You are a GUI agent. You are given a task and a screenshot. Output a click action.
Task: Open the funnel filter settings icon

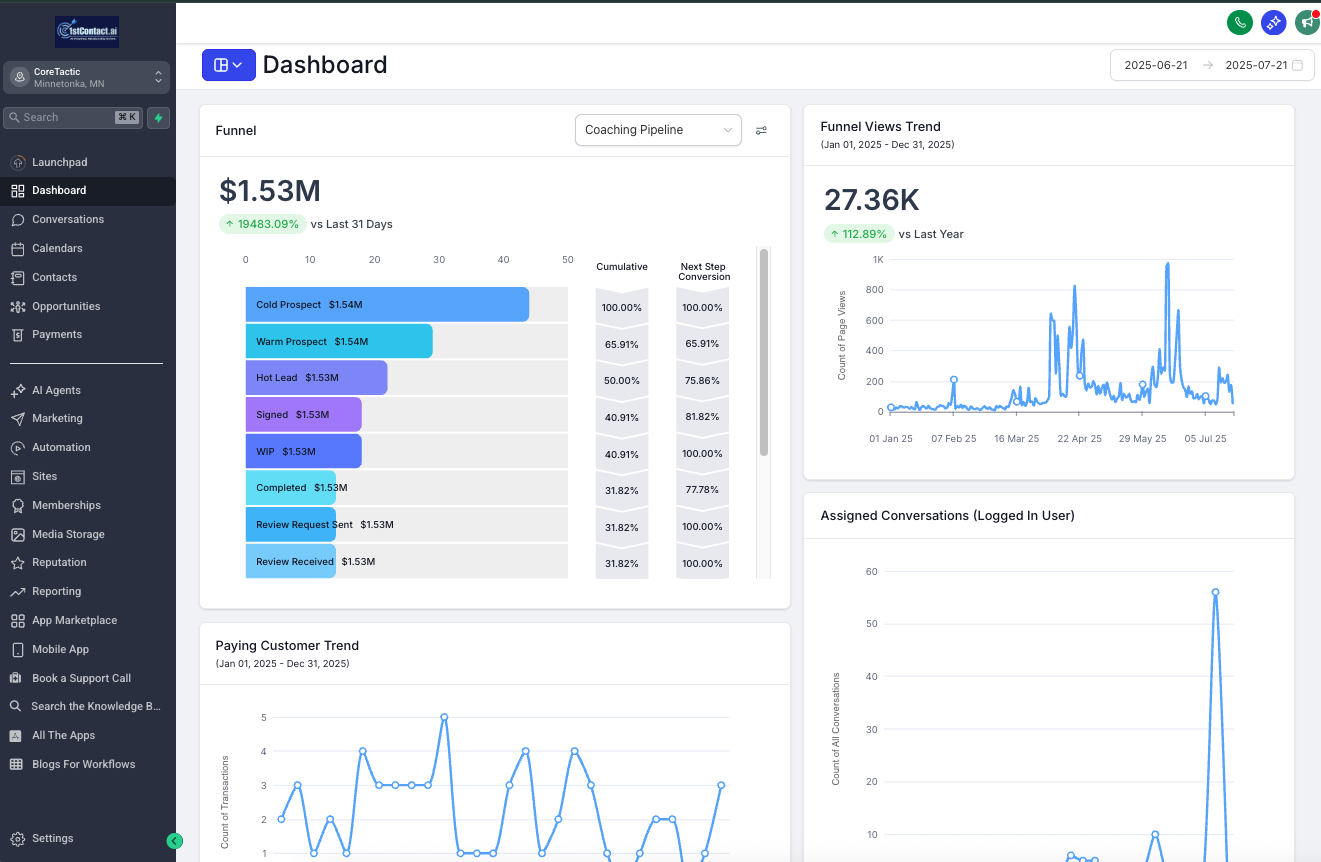(761, 130)
